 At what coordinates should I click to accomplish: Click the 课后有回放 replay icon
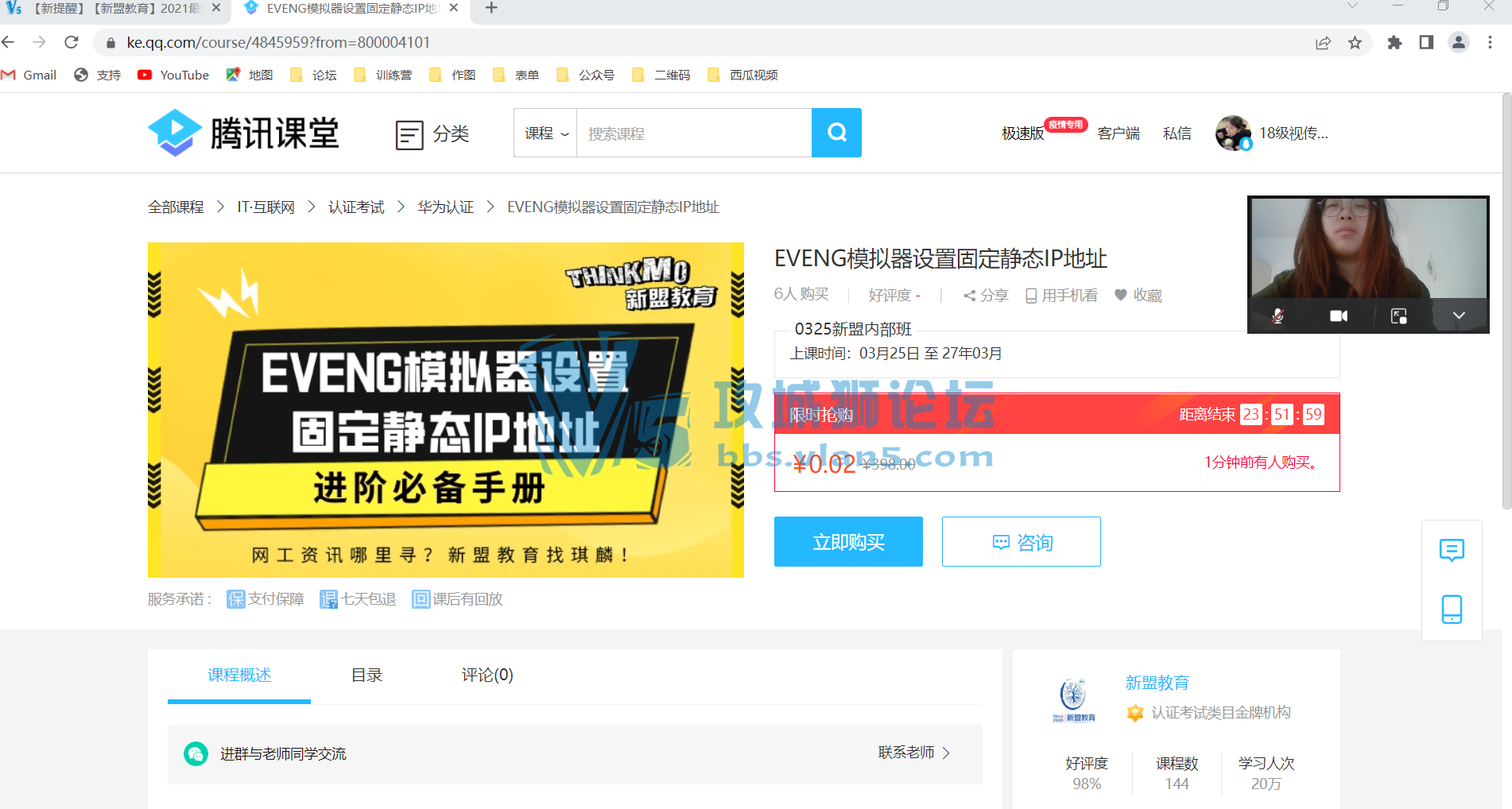point(421,599)
